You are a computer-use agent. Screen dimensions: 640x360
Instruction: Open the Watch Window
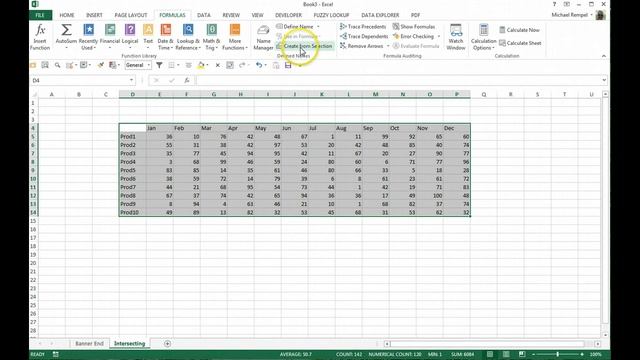(x=456, y=36)
